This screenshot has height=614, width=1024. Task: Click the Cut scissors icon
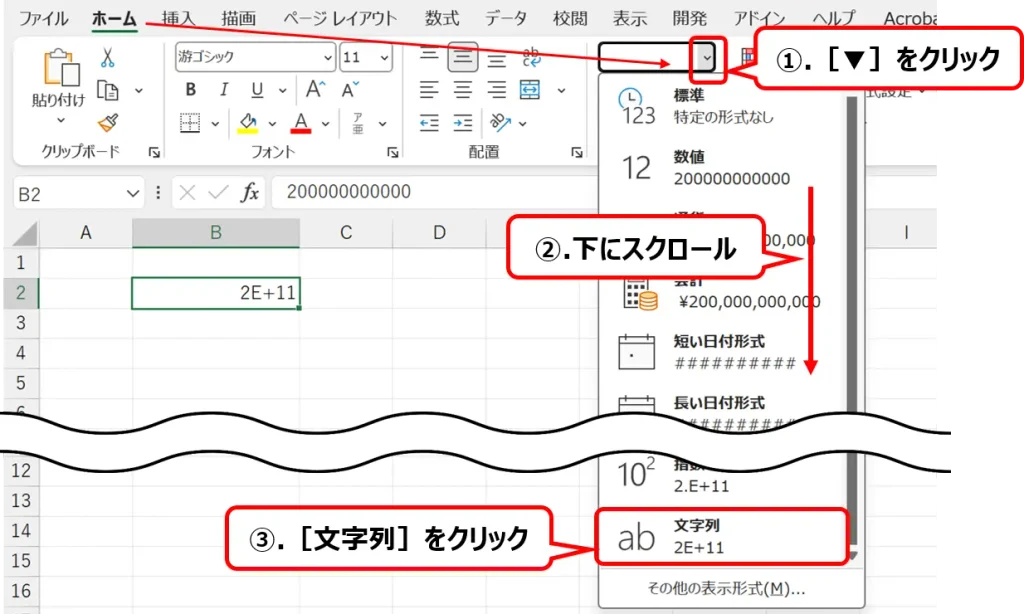[x=108, y=57]
